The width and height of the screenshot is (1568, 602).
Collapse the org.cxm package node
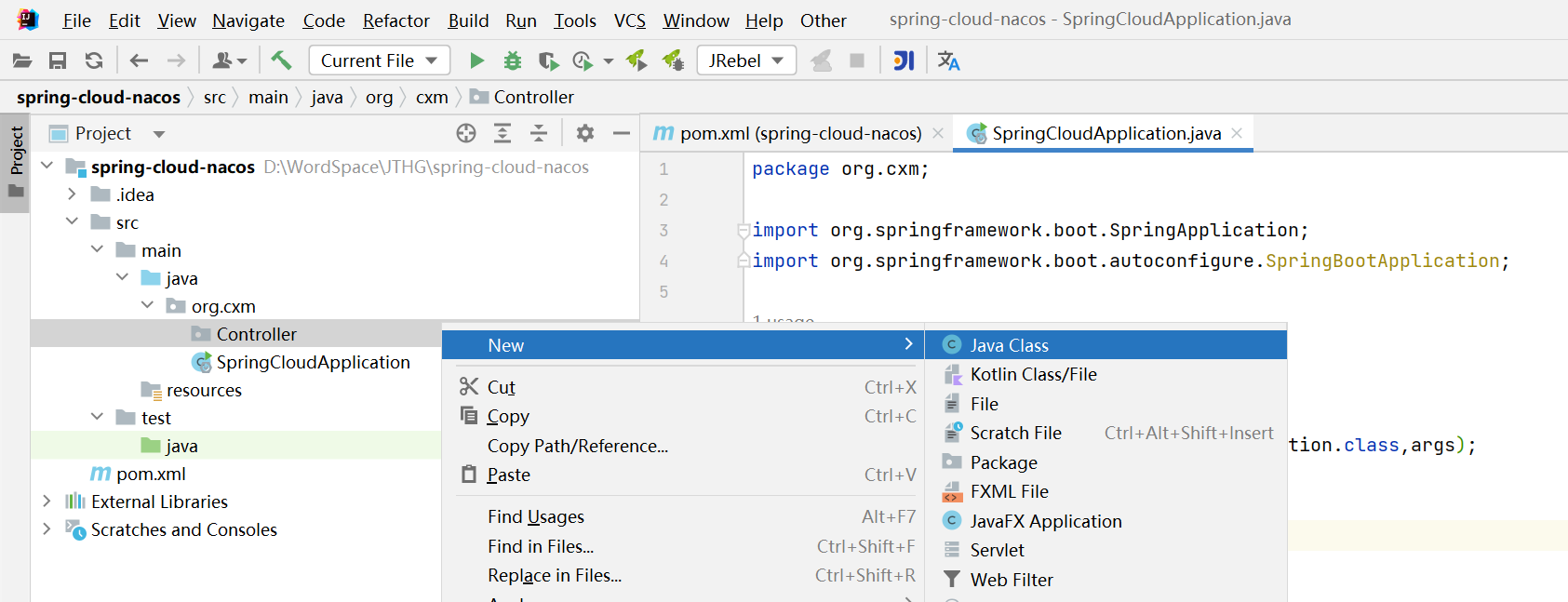[147, 305]
